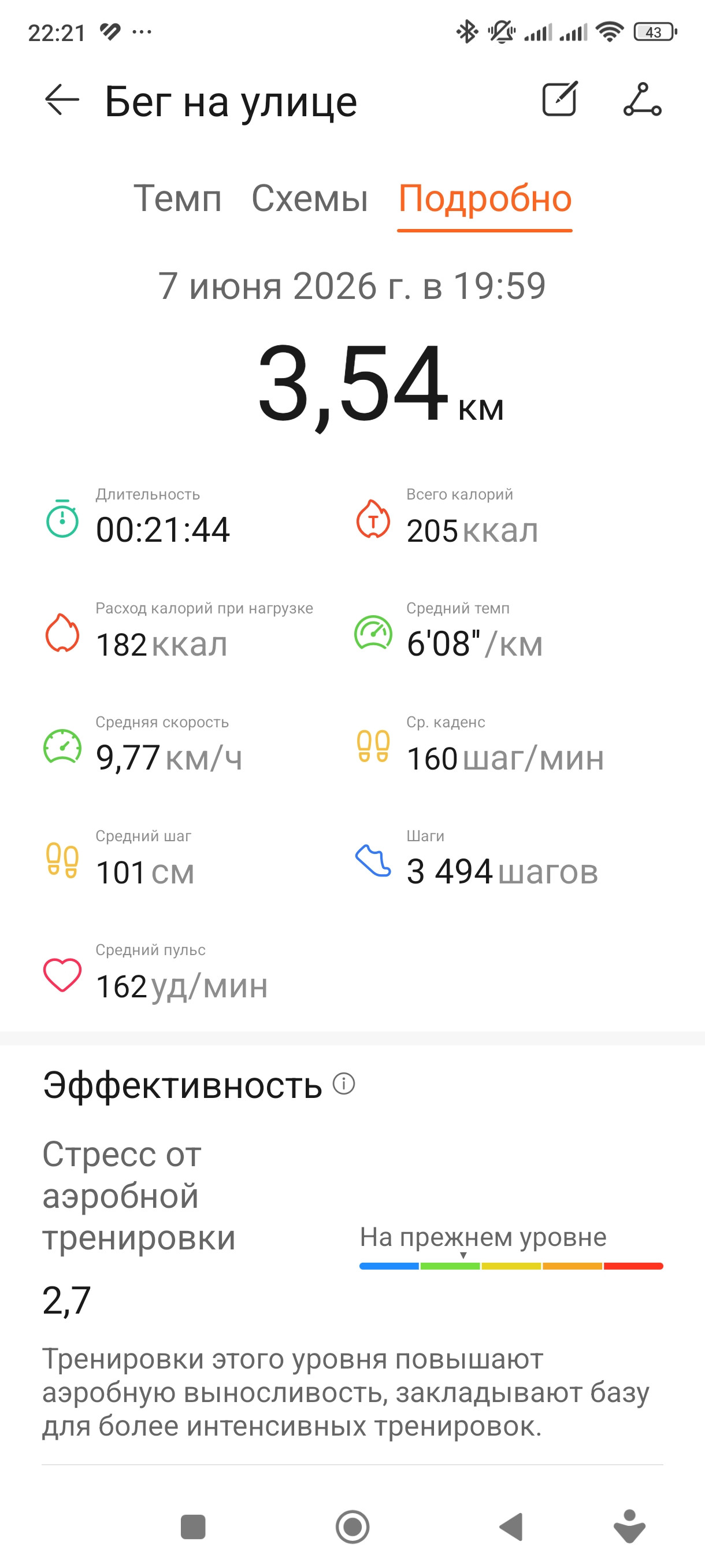Open the edit workout note icon
The image size is (705, 1568).
click(559, 99)
